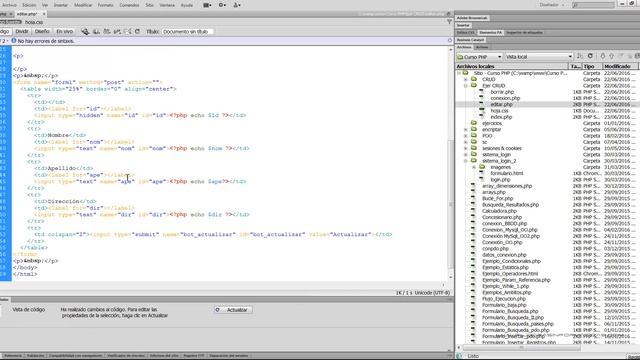640x360 pixels.
Task: Select Calculadora.php in file list
Action: 499,211
